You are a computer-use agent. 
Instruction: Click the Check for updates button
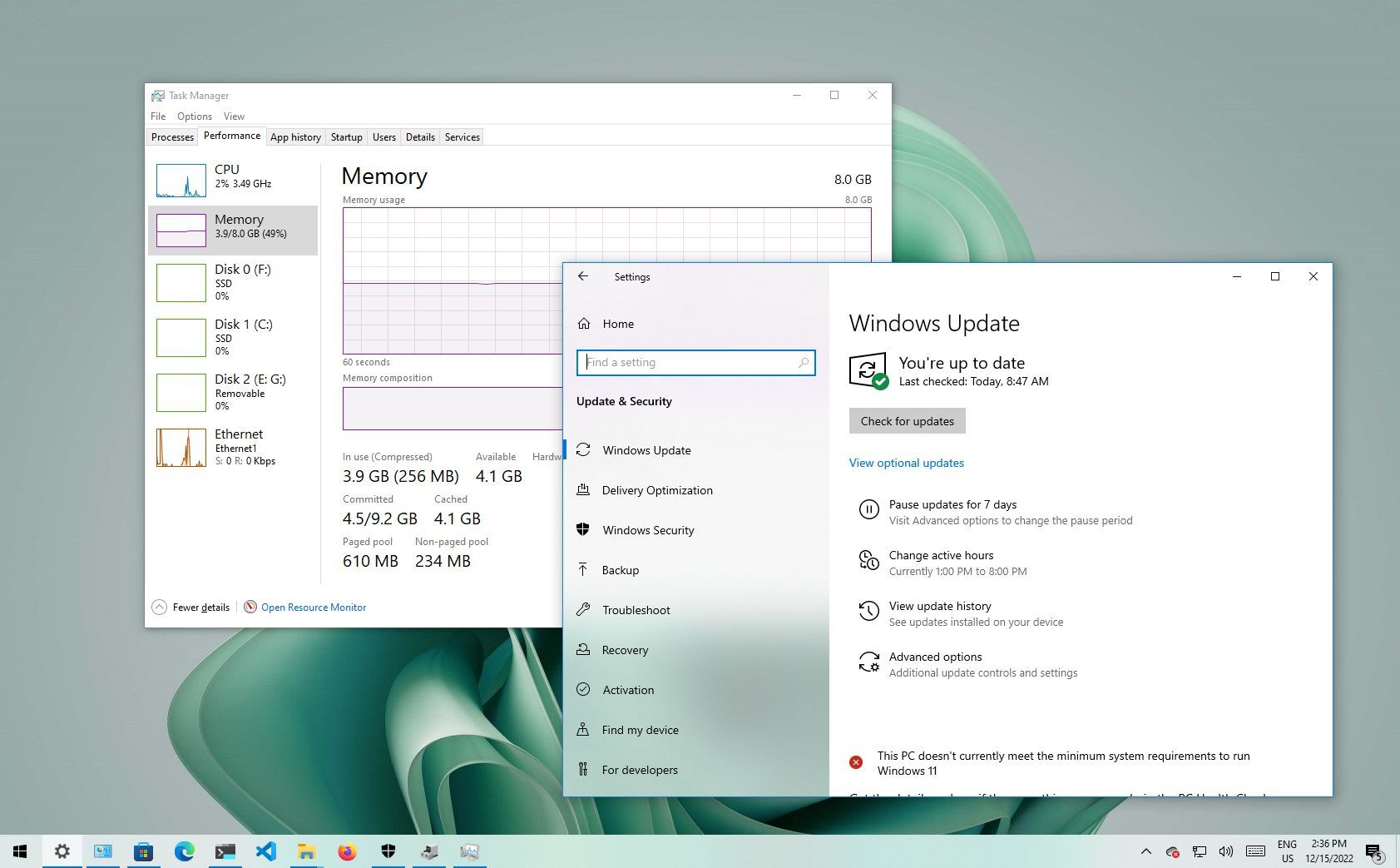coord(907,421)
